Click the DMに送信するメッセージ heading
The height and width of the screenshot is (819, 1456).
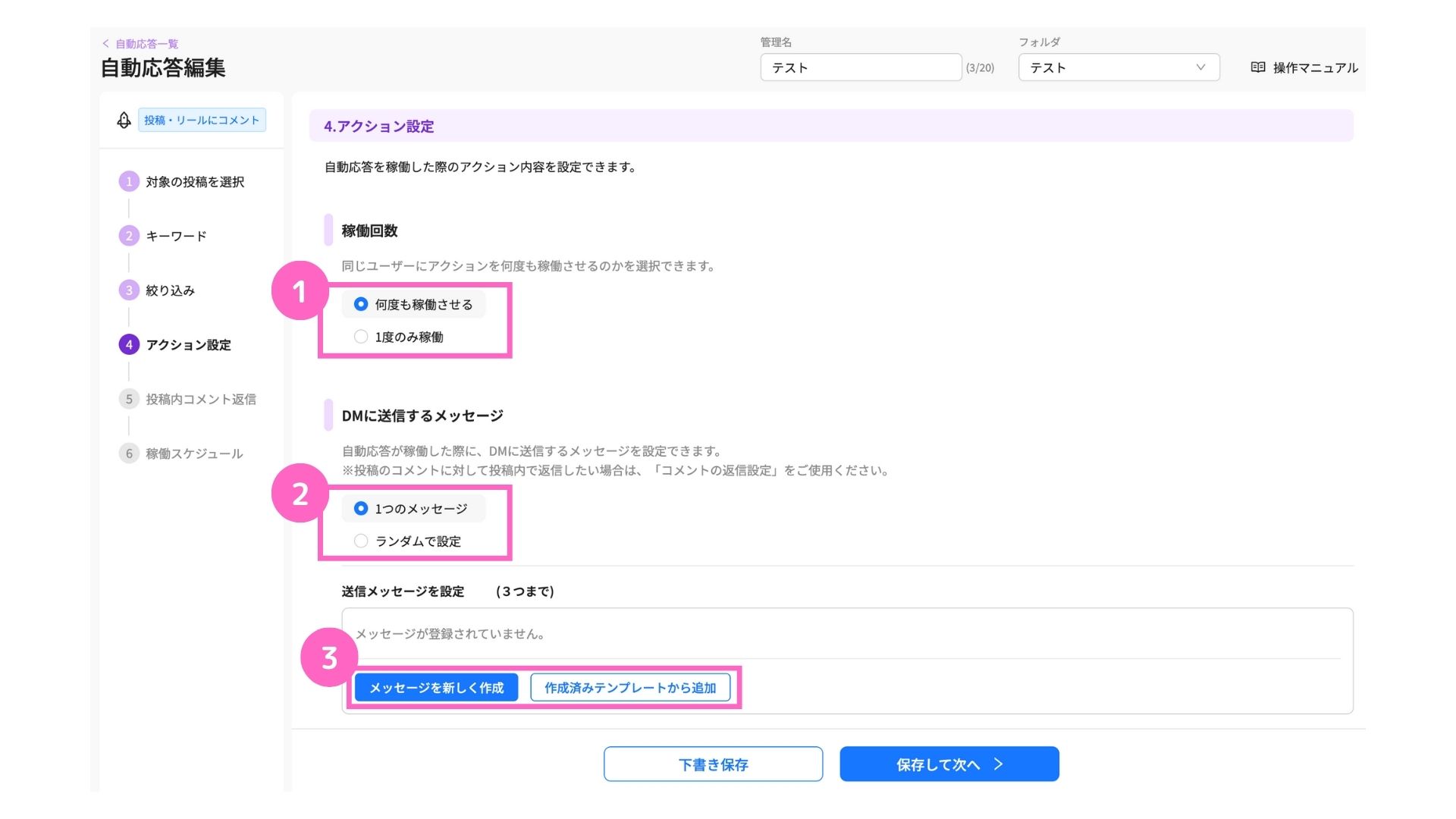coord(422,416)
